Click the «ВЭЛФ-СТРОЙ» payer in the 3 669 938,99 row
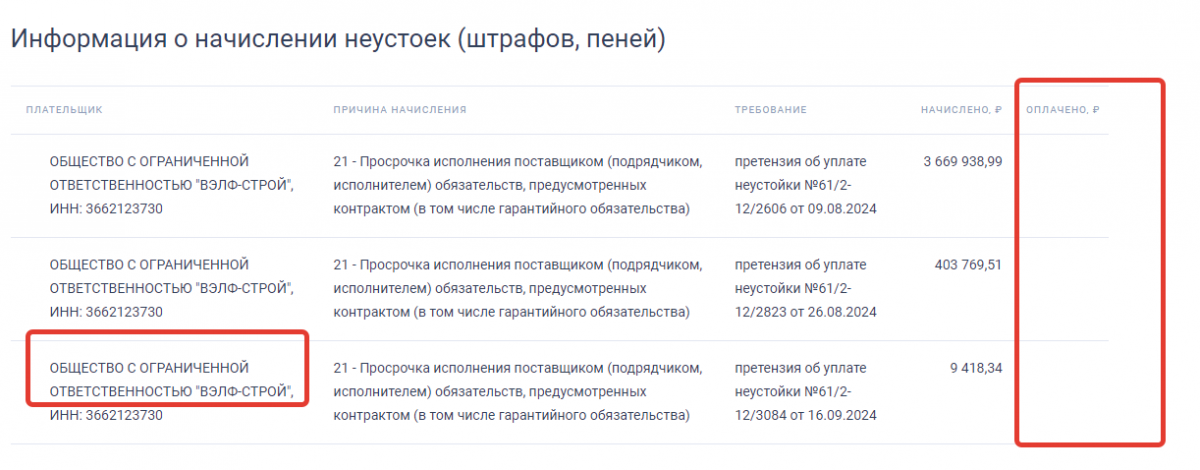This screenshot has height=470, width=1200. (172, 185)
